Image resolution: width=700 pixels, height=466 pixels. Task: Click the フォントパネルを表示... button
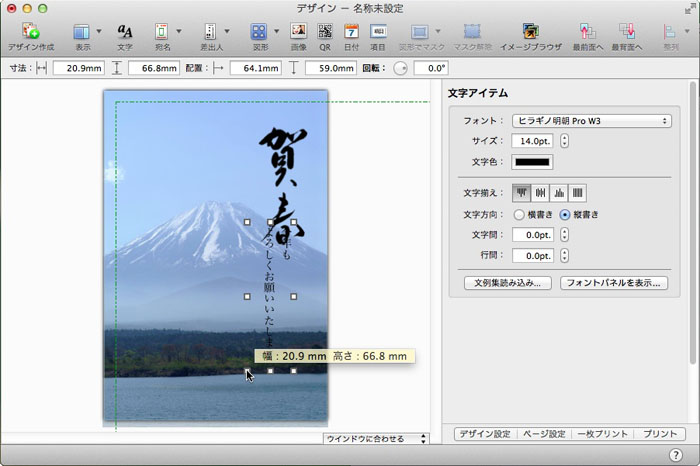[x=613, y=283]
